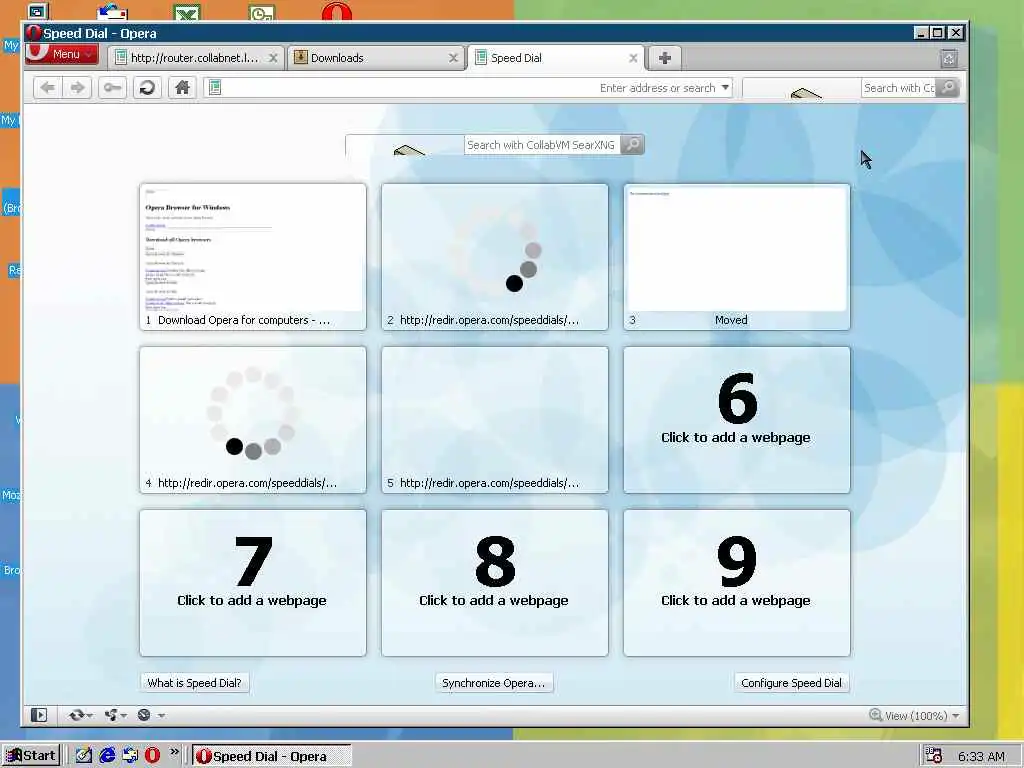
Task: Close the Speed Dial tab
Action: (633, 58)
